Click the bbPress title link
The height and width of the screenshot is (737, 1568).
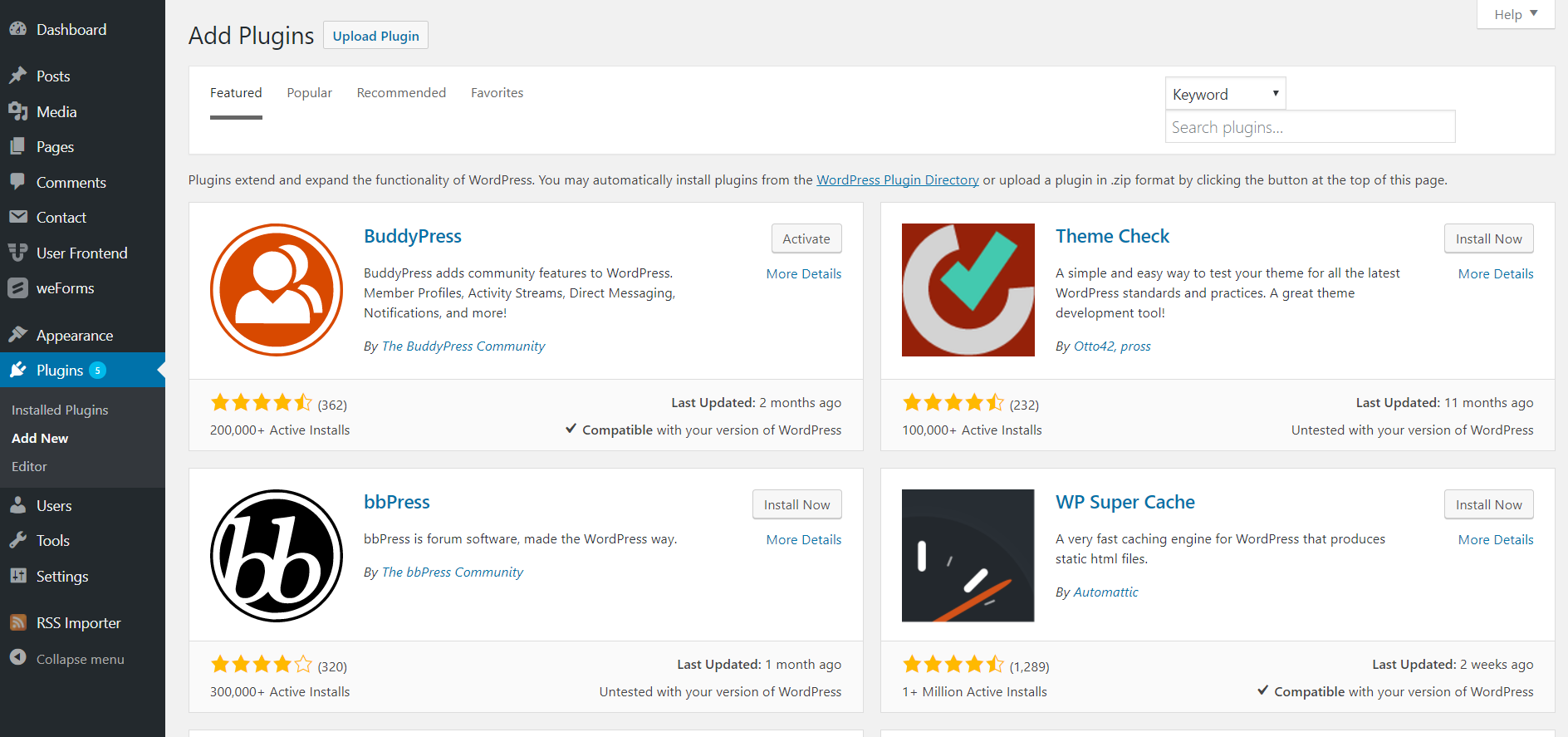[397, 502]
